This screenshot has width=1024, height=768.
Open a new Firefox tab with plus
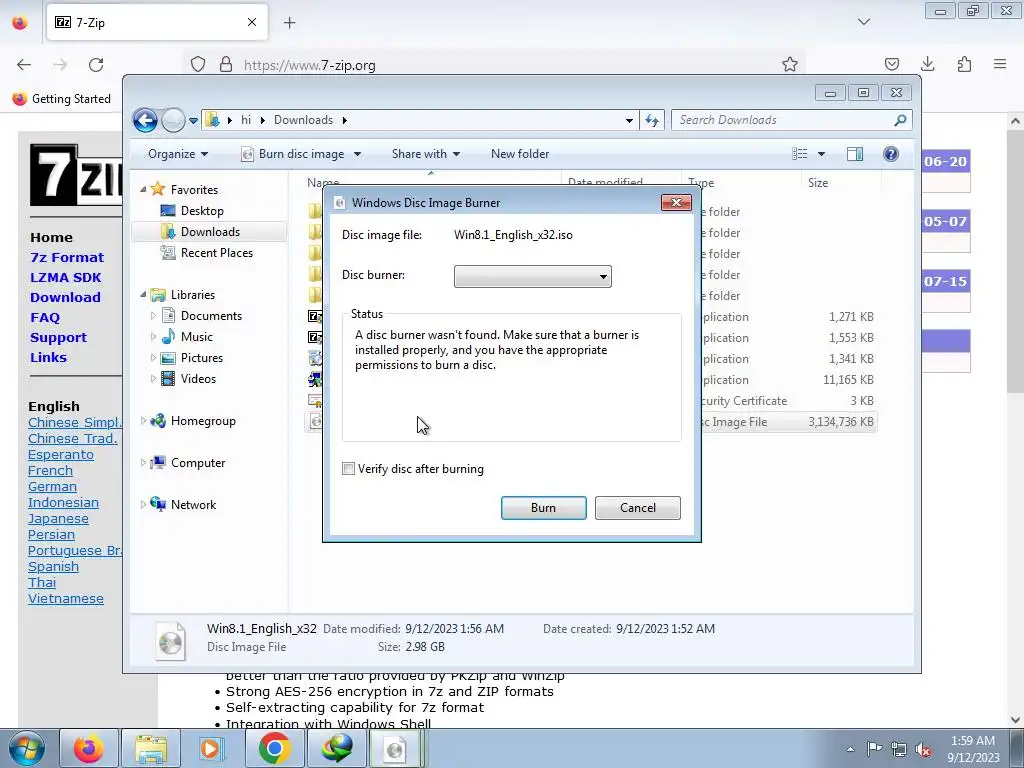(x=289, y=23)
